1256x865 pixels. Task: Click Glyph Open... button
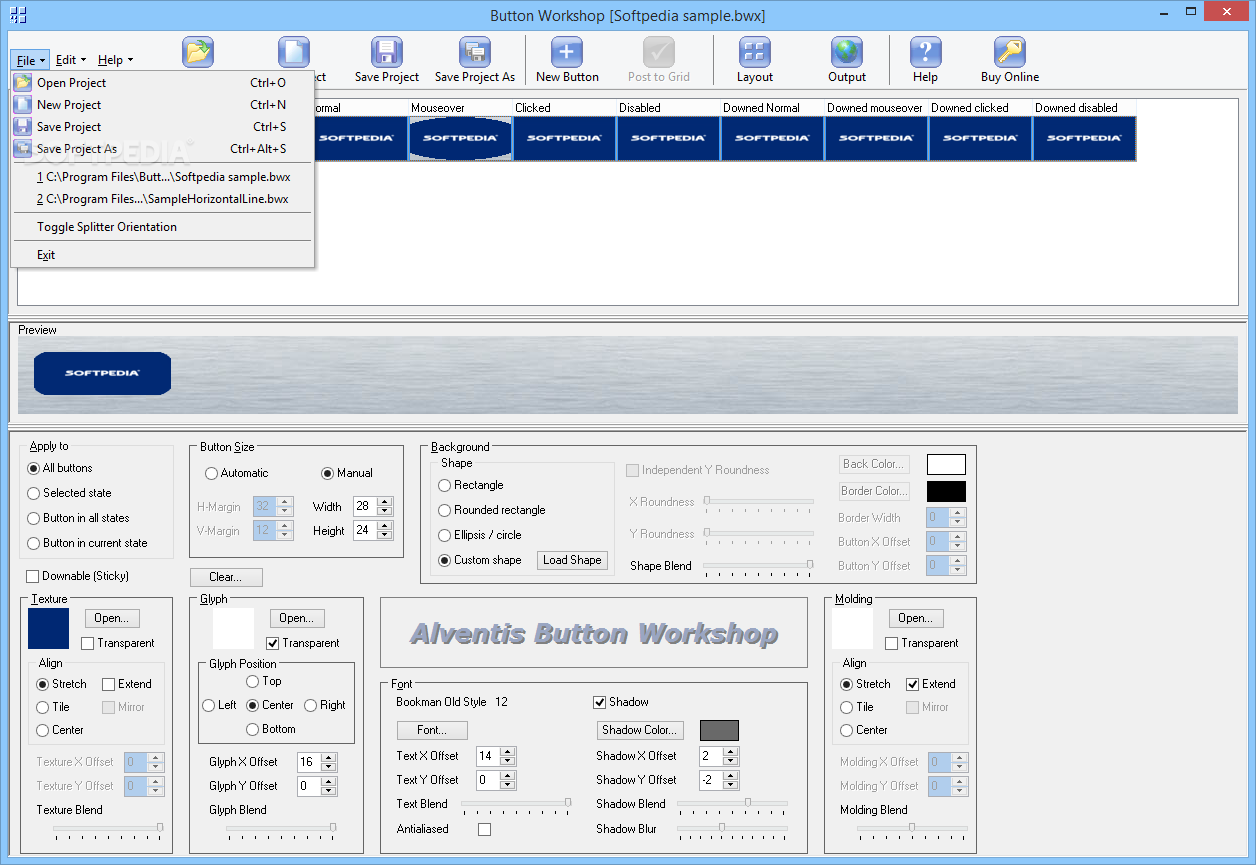pos(297,618)
